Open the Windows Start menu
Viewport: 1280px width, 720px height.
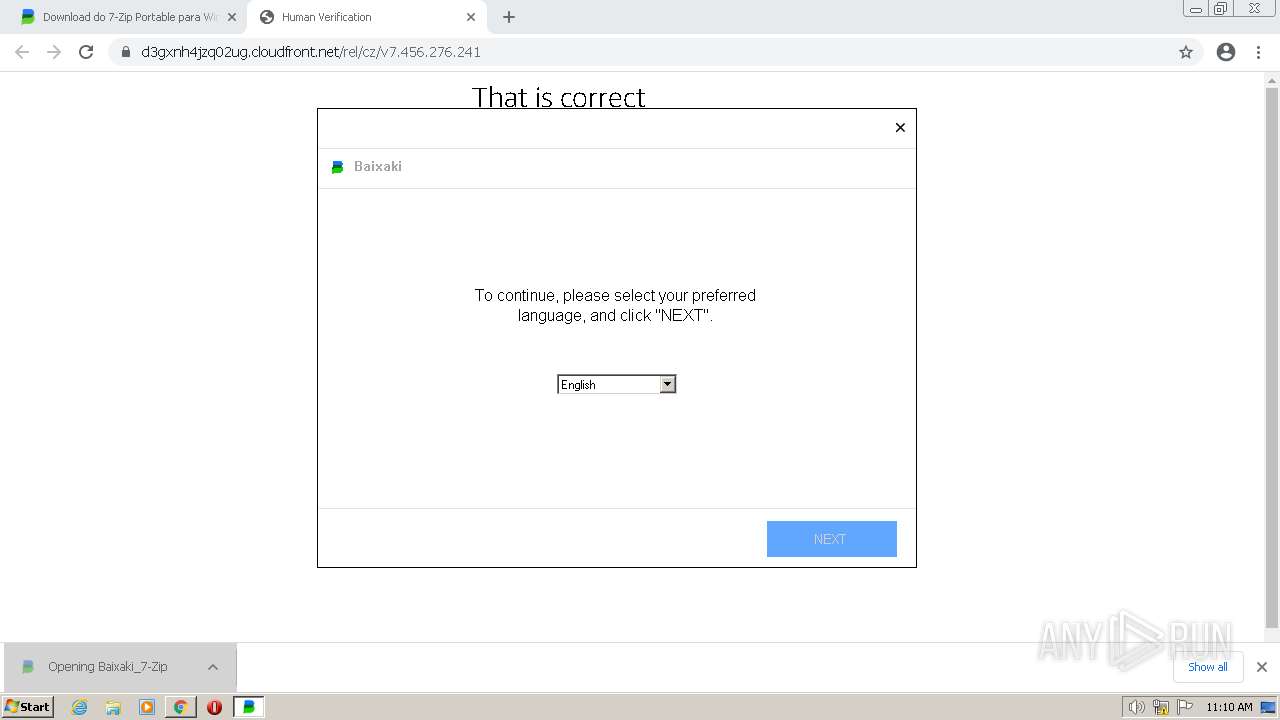point(28,707)
